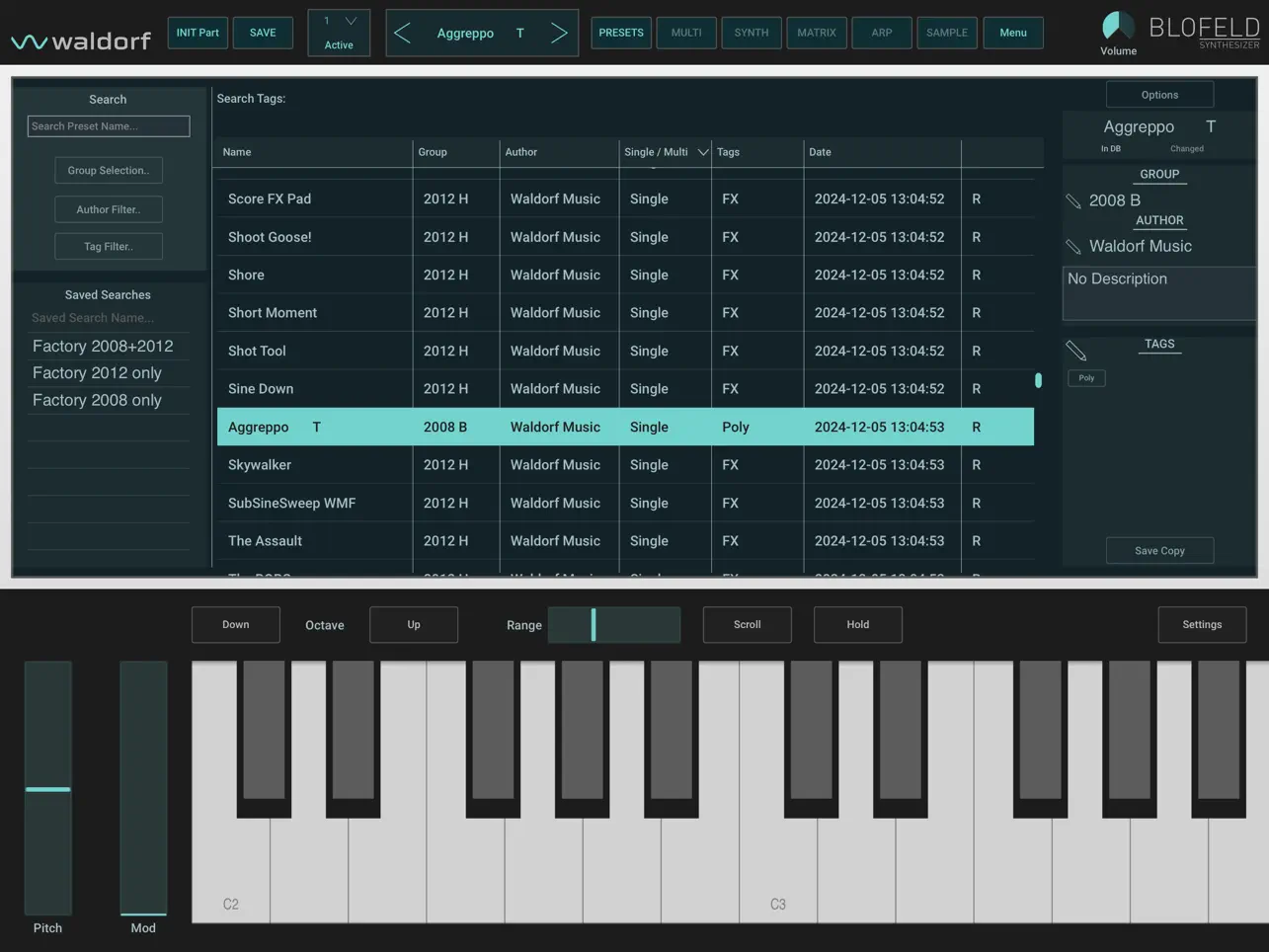Adjust the keyboard Range slider

tap(613, 624)
